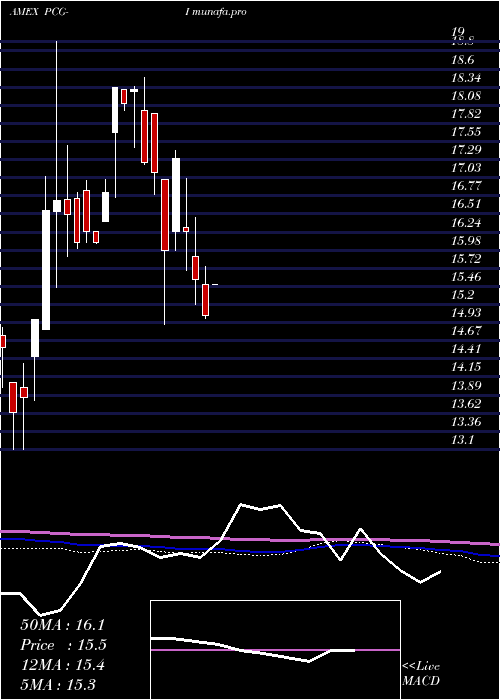Click the MACD inset chart box

pos(275,650)
